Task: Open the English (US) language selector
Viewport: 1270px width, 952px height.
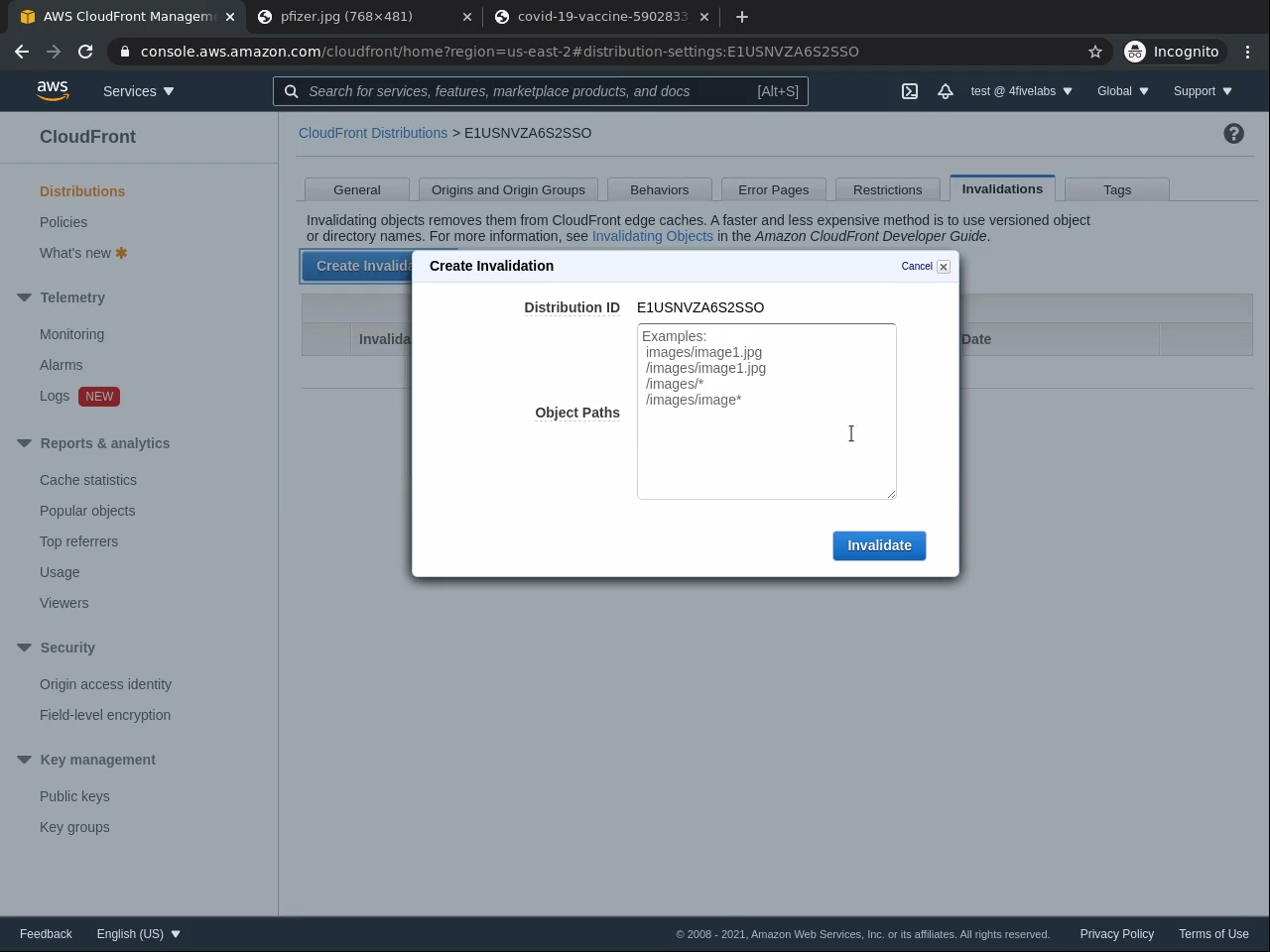Action: pyautogui.click(x=139, y=934)
